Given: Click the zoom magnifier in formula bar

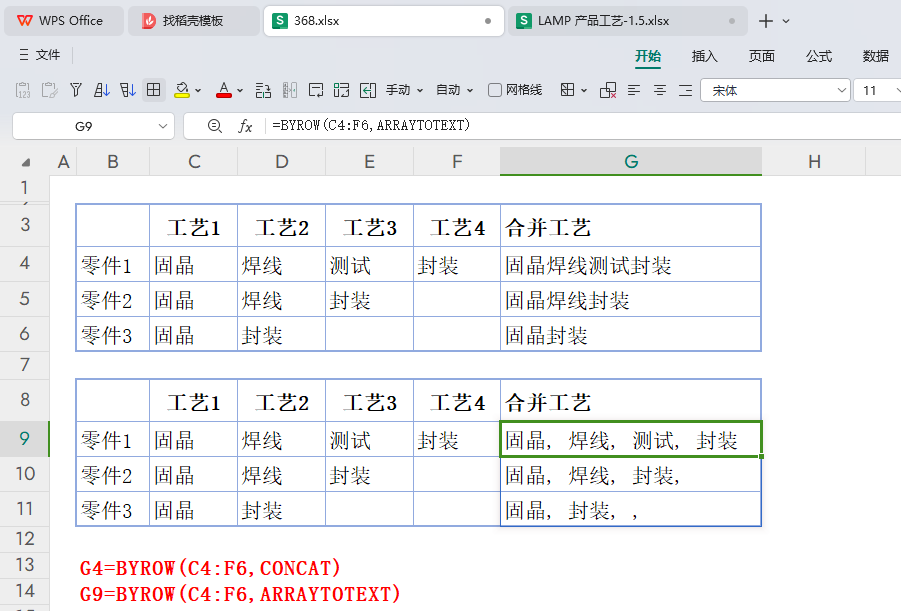Looking at the screenshot, I should pos(215,126).
